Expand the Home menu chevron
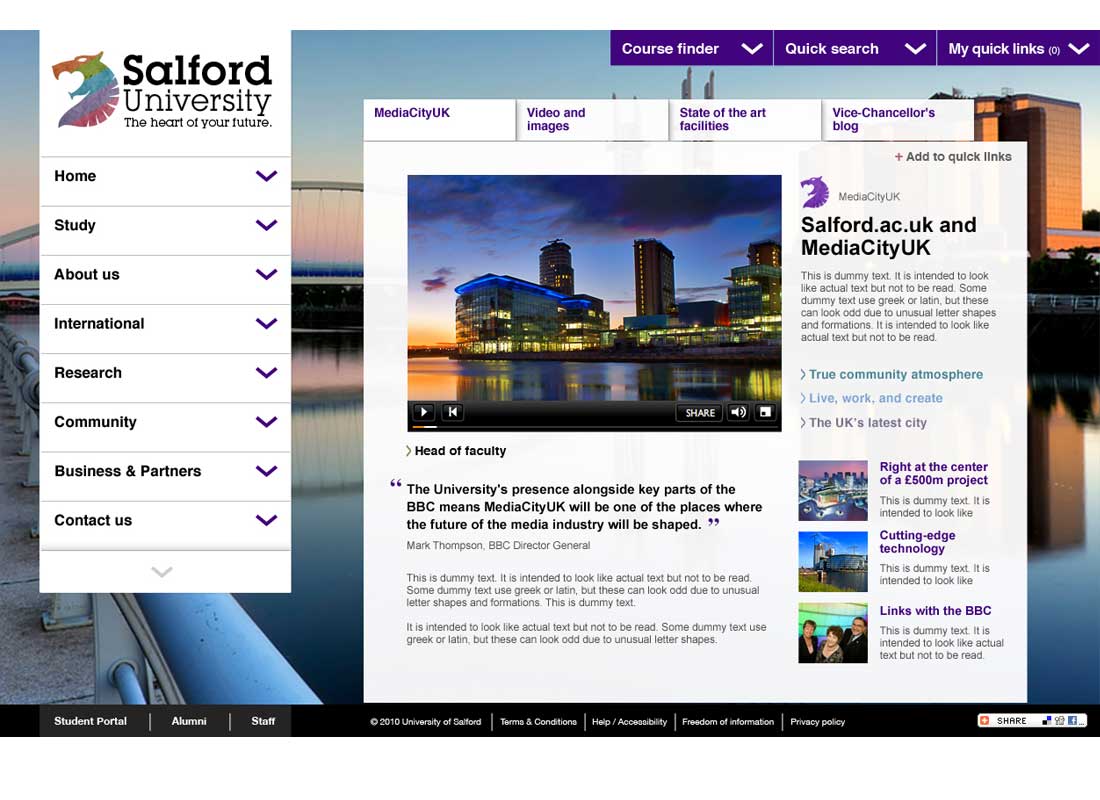This screenshot has height=800, width=1100. (x=267, y=176)
